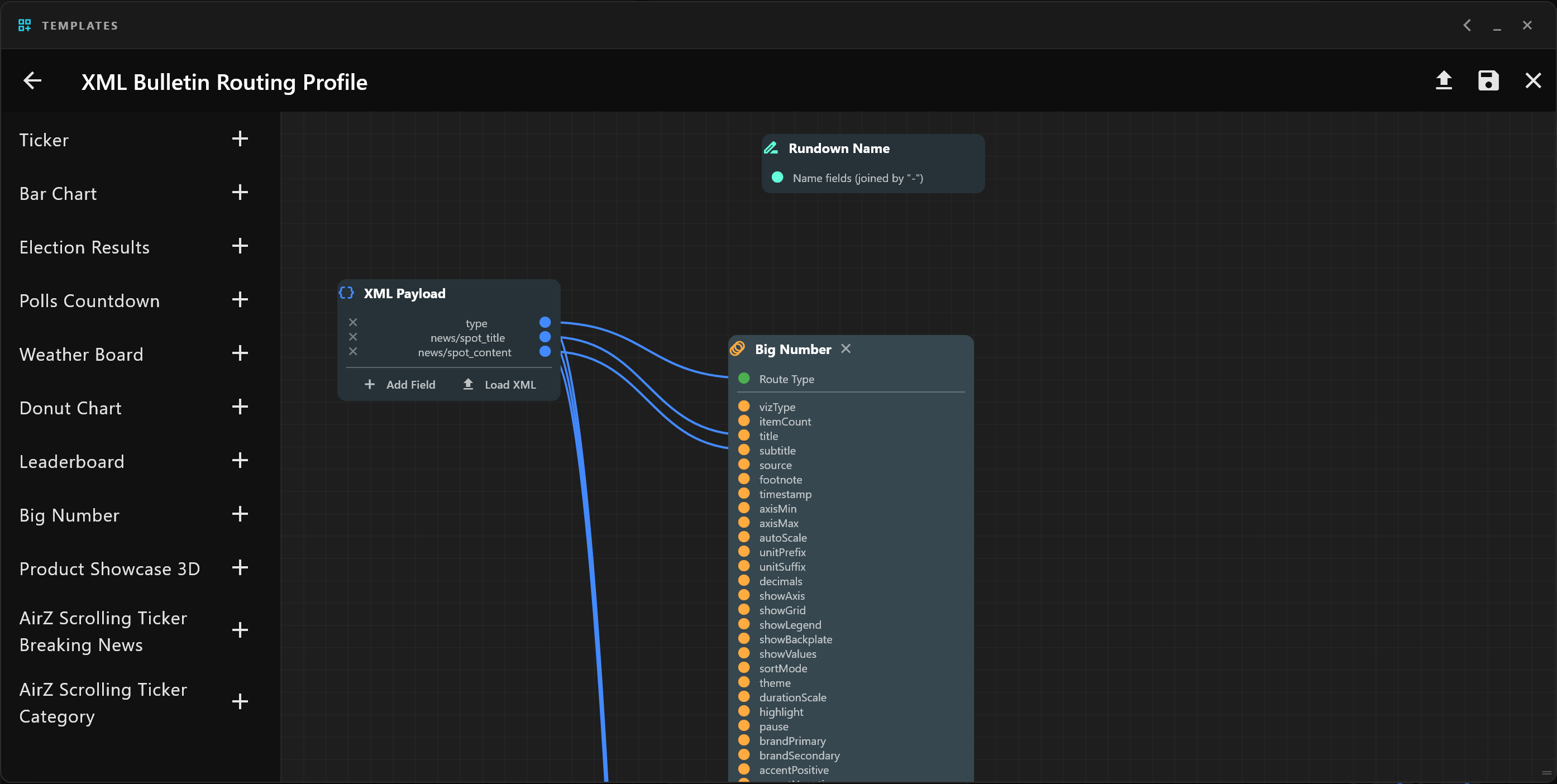The width and height of the screenshot is (1557, 784).
Task: Add the Ticker template with its plus icon
Action: point(240,139)
